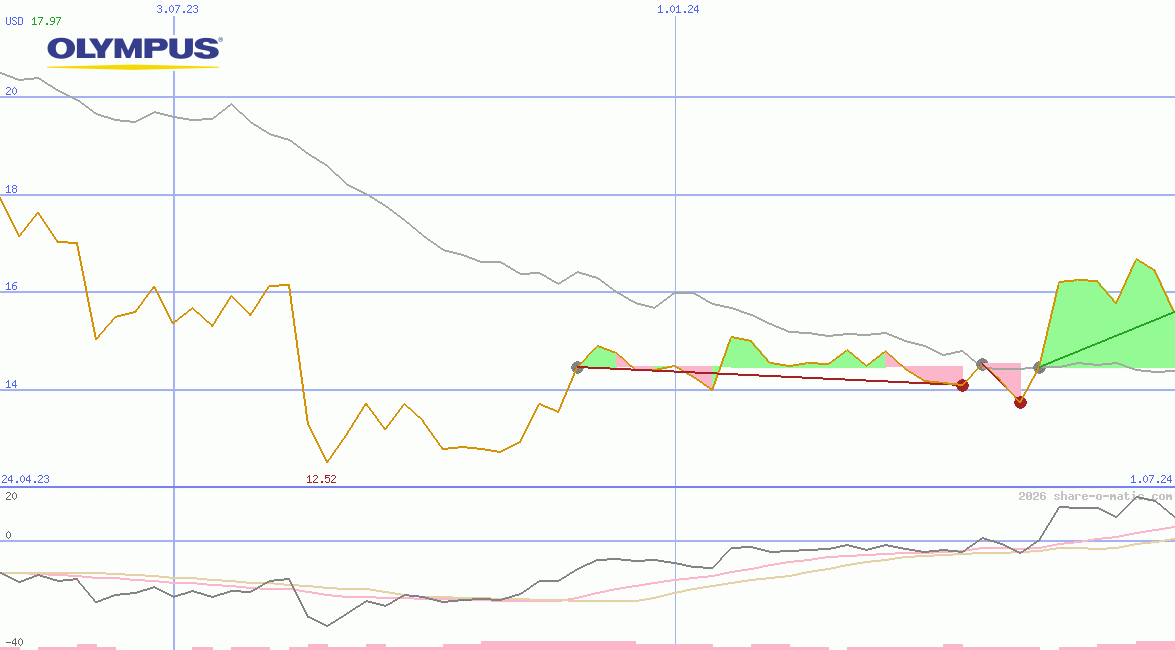Select the 1.01.24 date label

pyautogui.click(x=677, y=9)
